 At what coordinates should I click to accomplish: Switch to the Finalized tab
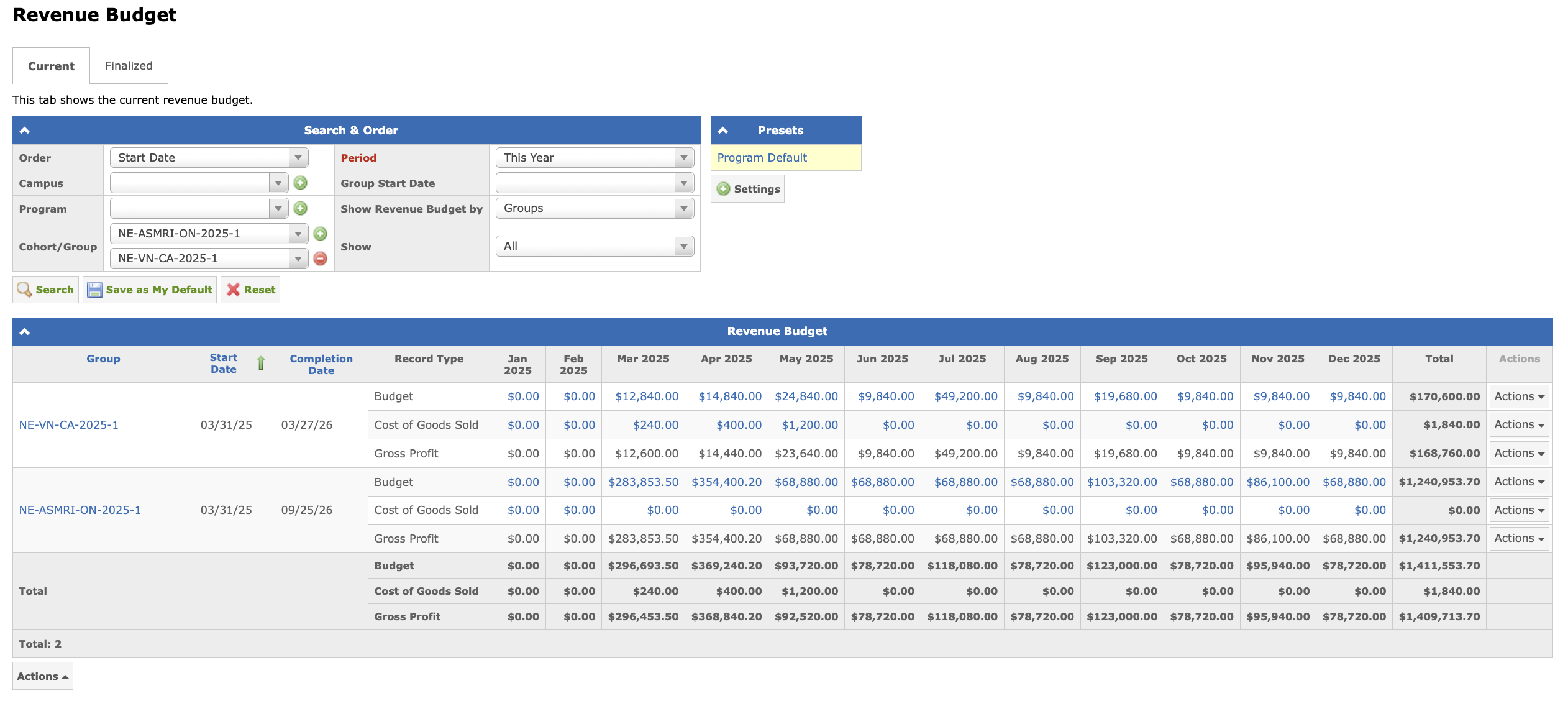click(129, 66)
